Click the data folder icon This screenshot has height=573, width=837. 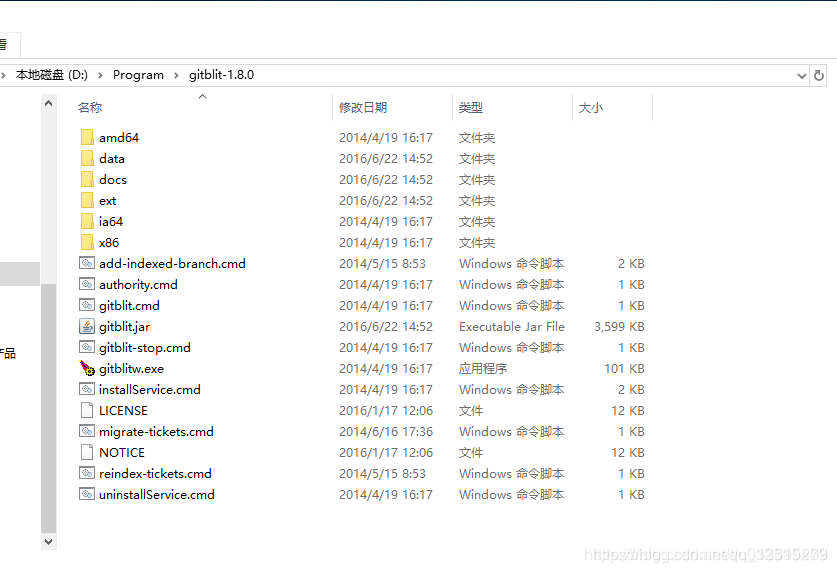(x=87, y=158)
